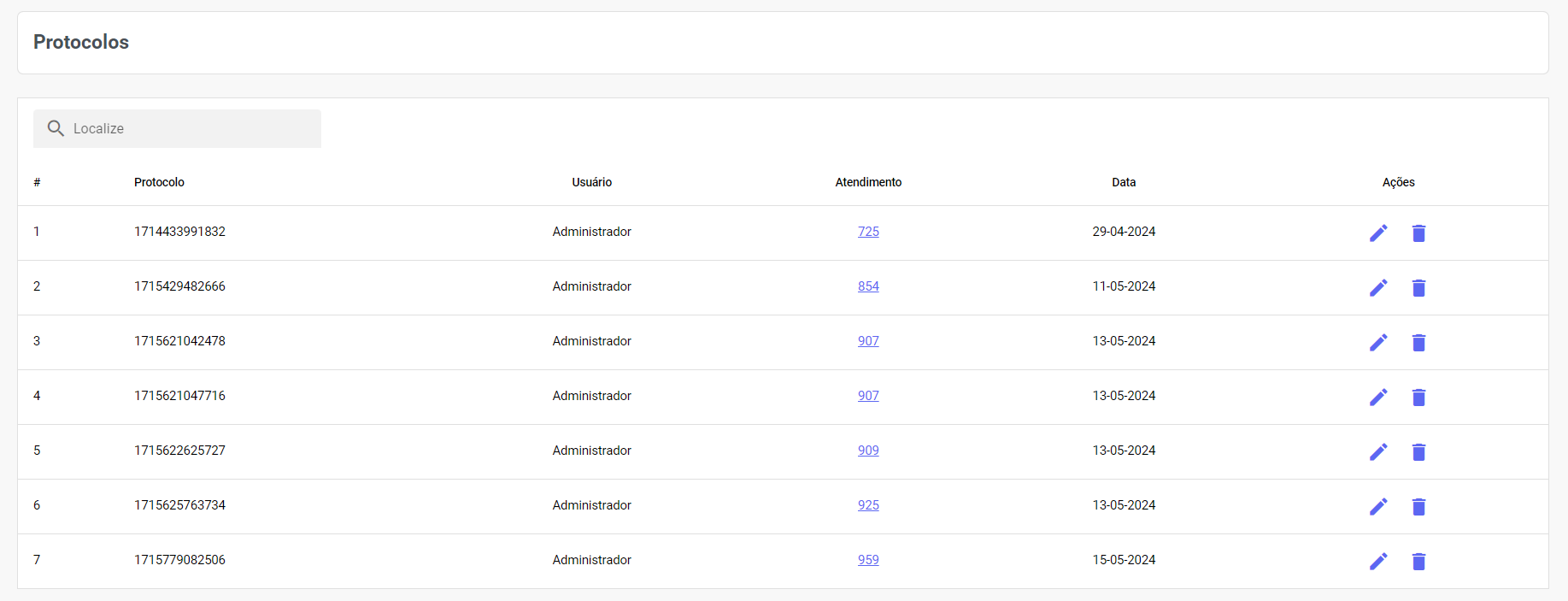Click the # column header
The height and width of the screenshot is (601, 1568).
click(x=37, y=182)
